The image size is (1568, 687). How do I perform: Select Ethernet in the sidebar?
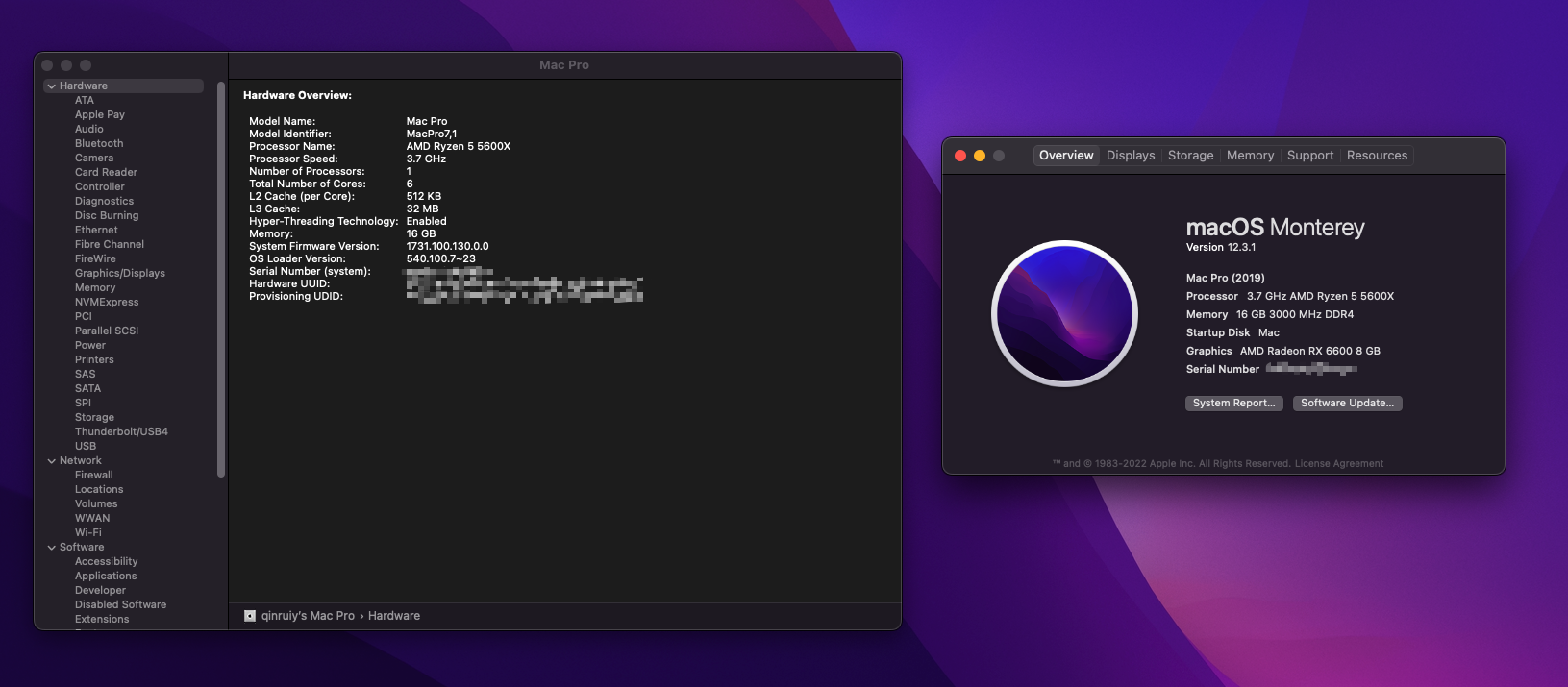pos(96,231)
